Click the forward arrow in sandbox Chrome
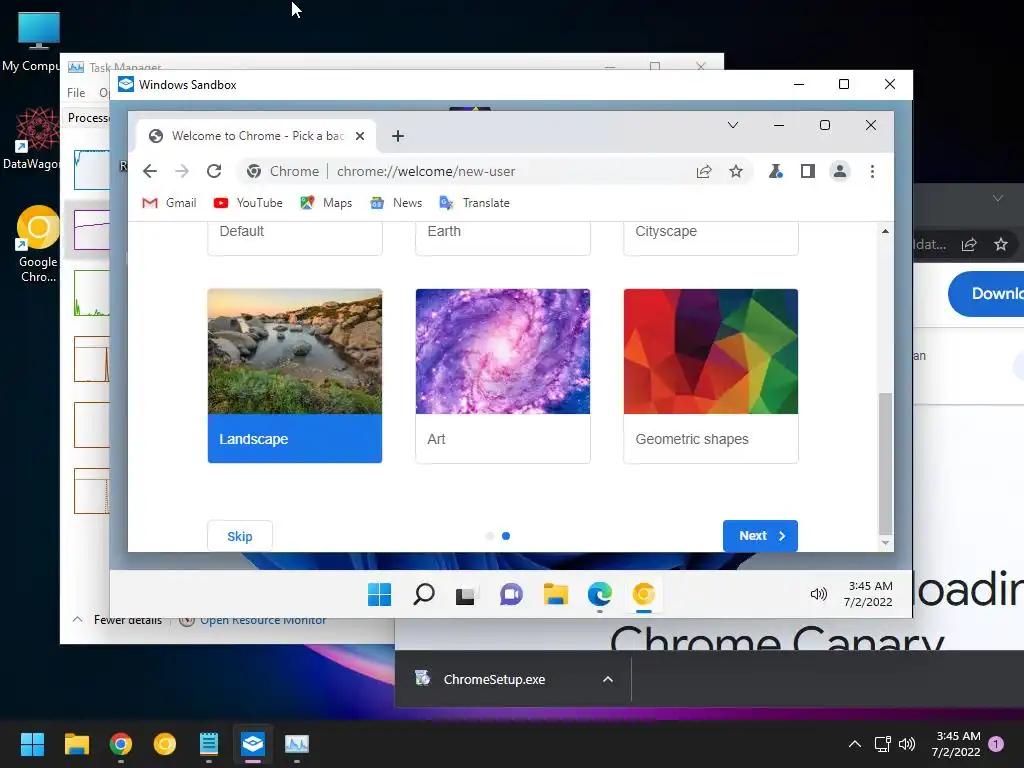1024x768 pixels. tap(182, 171)
